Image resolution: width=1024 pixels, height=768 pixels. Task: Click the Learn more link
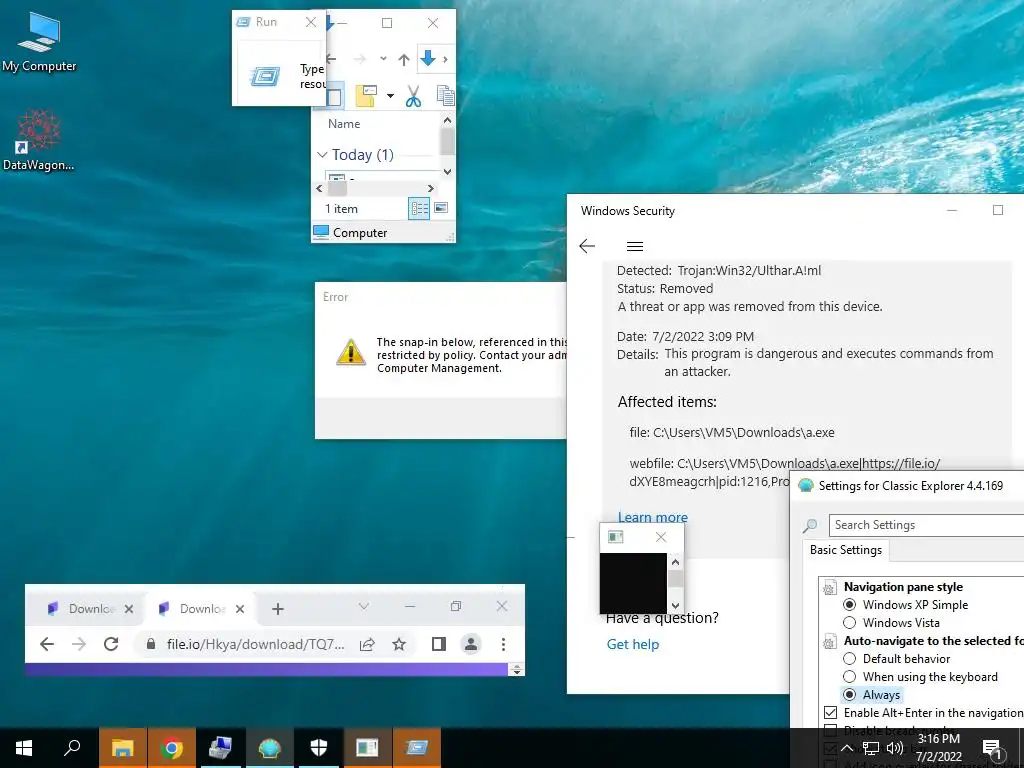pyautogui.click(x=652, y=517)
